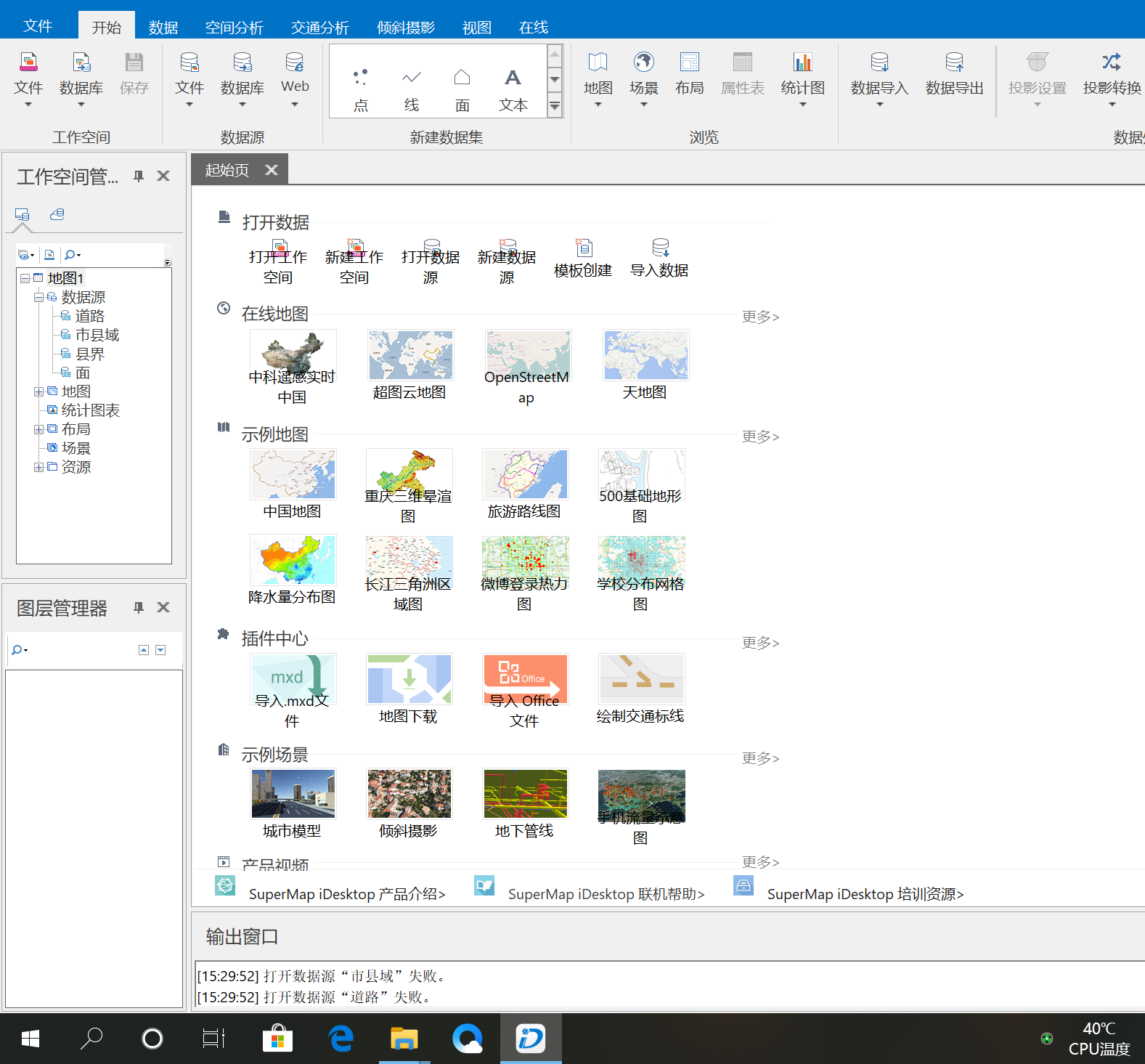Pin the 图层管理器 panel

[139, 608]
